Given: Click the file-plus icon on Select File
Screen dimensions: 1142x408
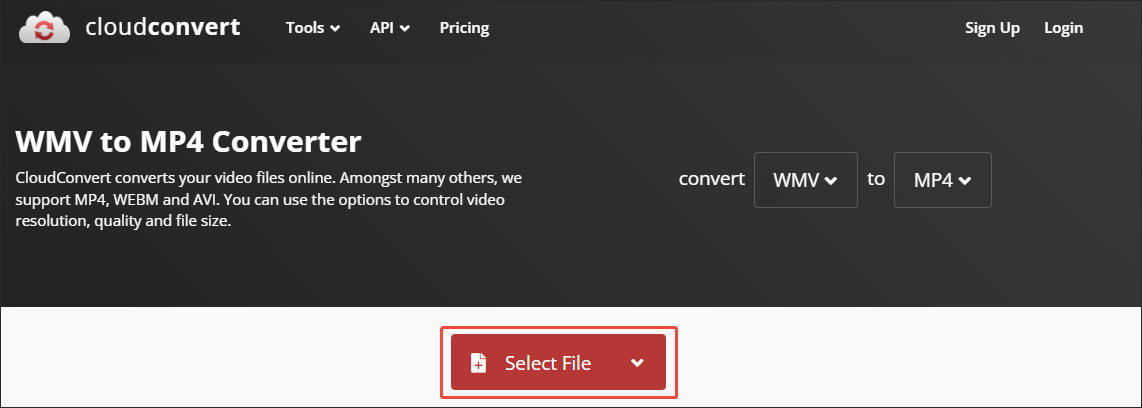Looking at the screenshot, I should 479,363.
